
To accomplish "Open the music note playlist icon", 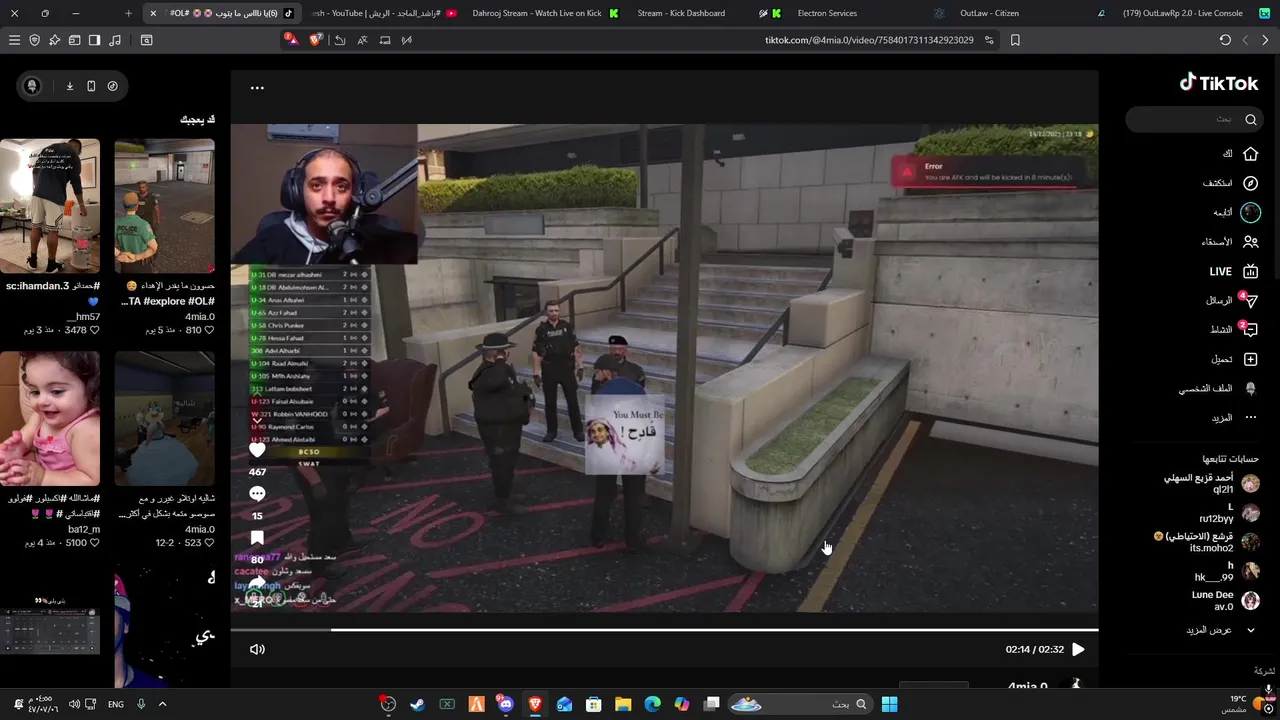I will (114, 40).
